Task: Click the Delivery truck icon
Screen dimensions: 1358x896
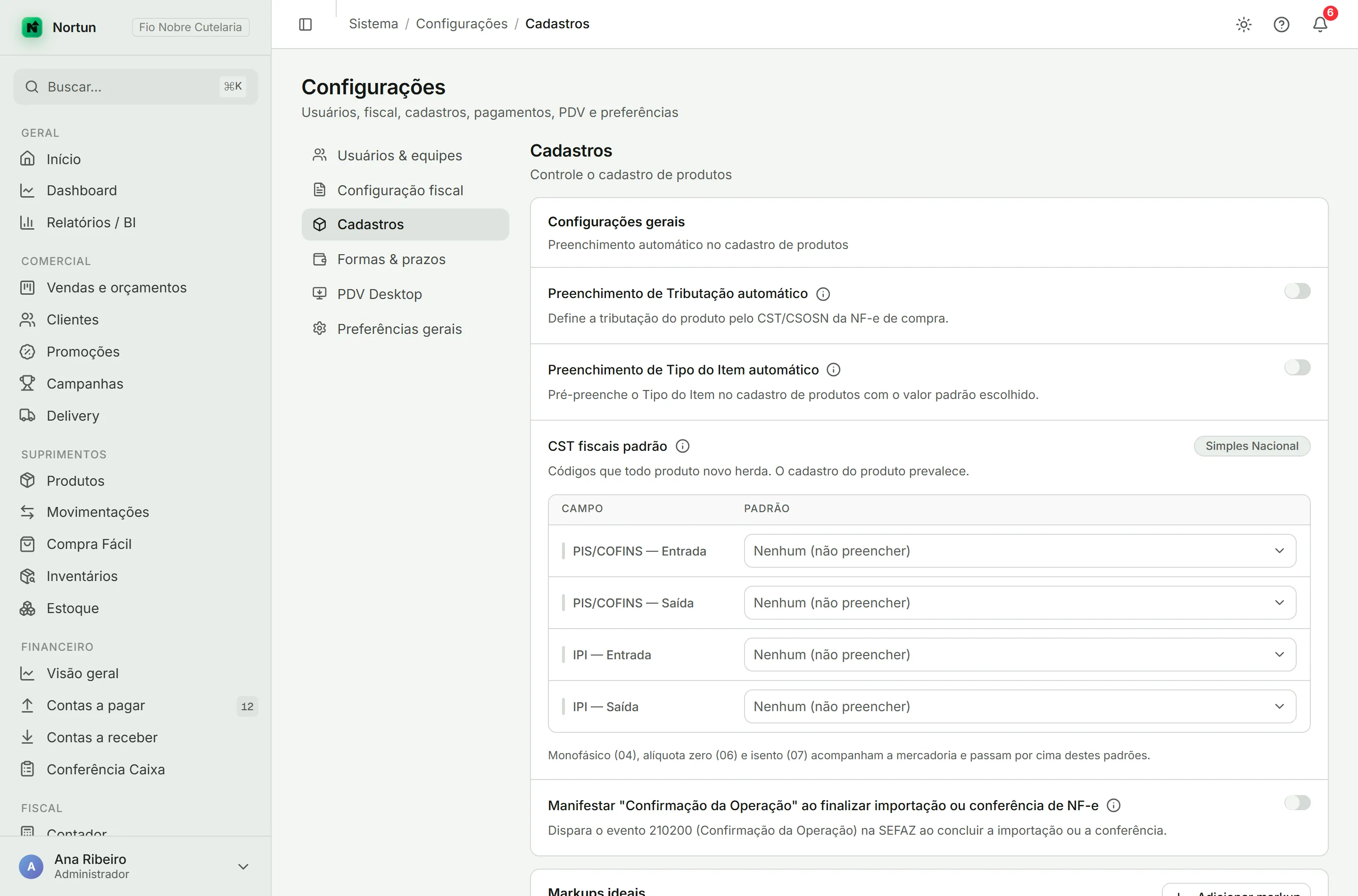Action: click(27, 415)
